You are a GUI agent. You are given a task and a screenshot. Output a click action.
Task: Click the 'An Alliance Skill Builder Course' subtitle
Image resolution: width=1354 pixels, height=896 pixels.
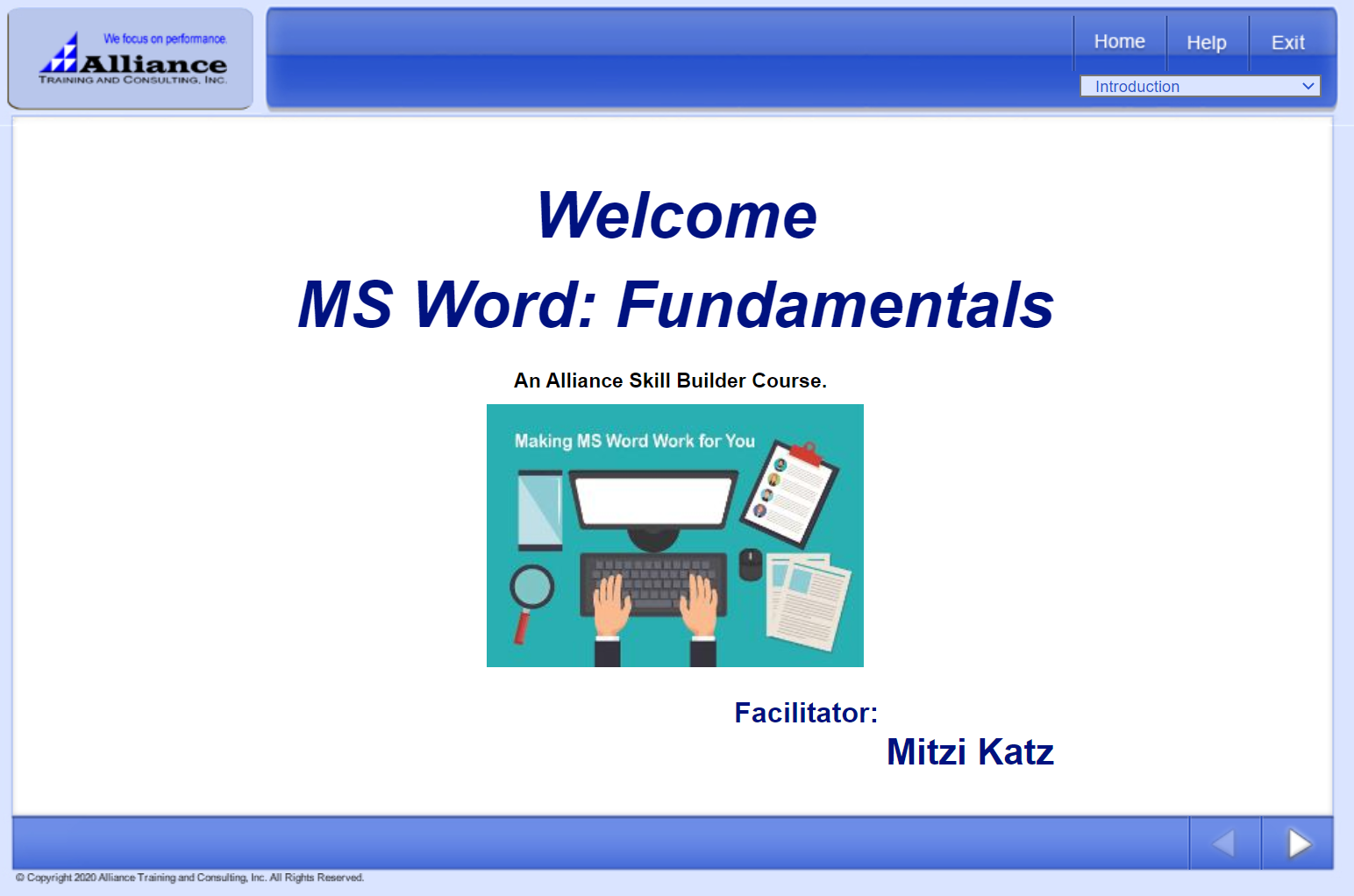pos(670,380)
